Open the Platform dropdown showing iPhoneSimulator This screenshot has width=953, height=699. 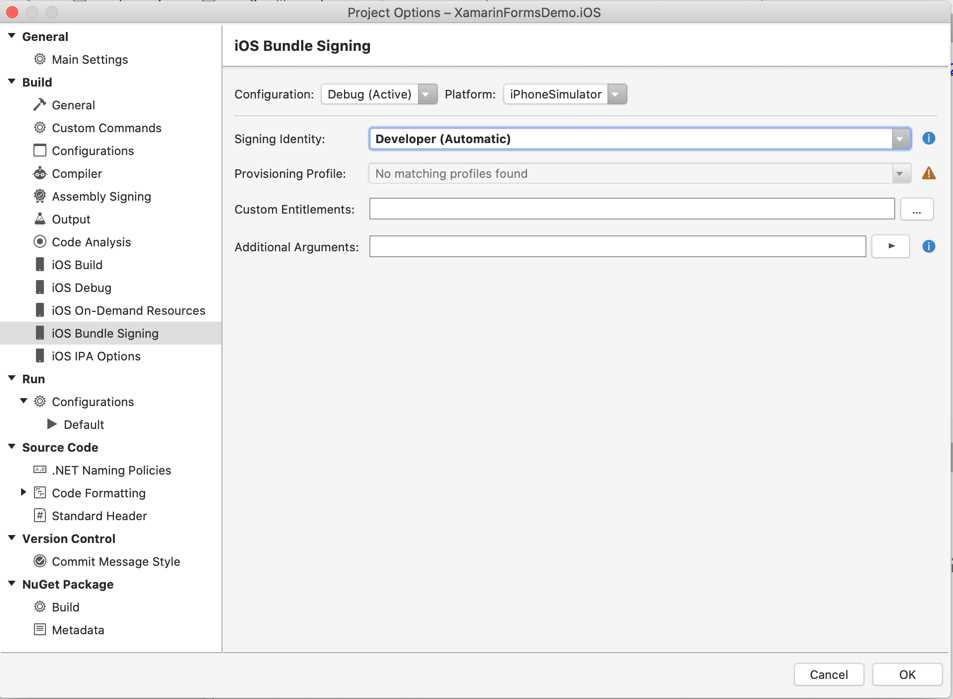pos(617,93)
